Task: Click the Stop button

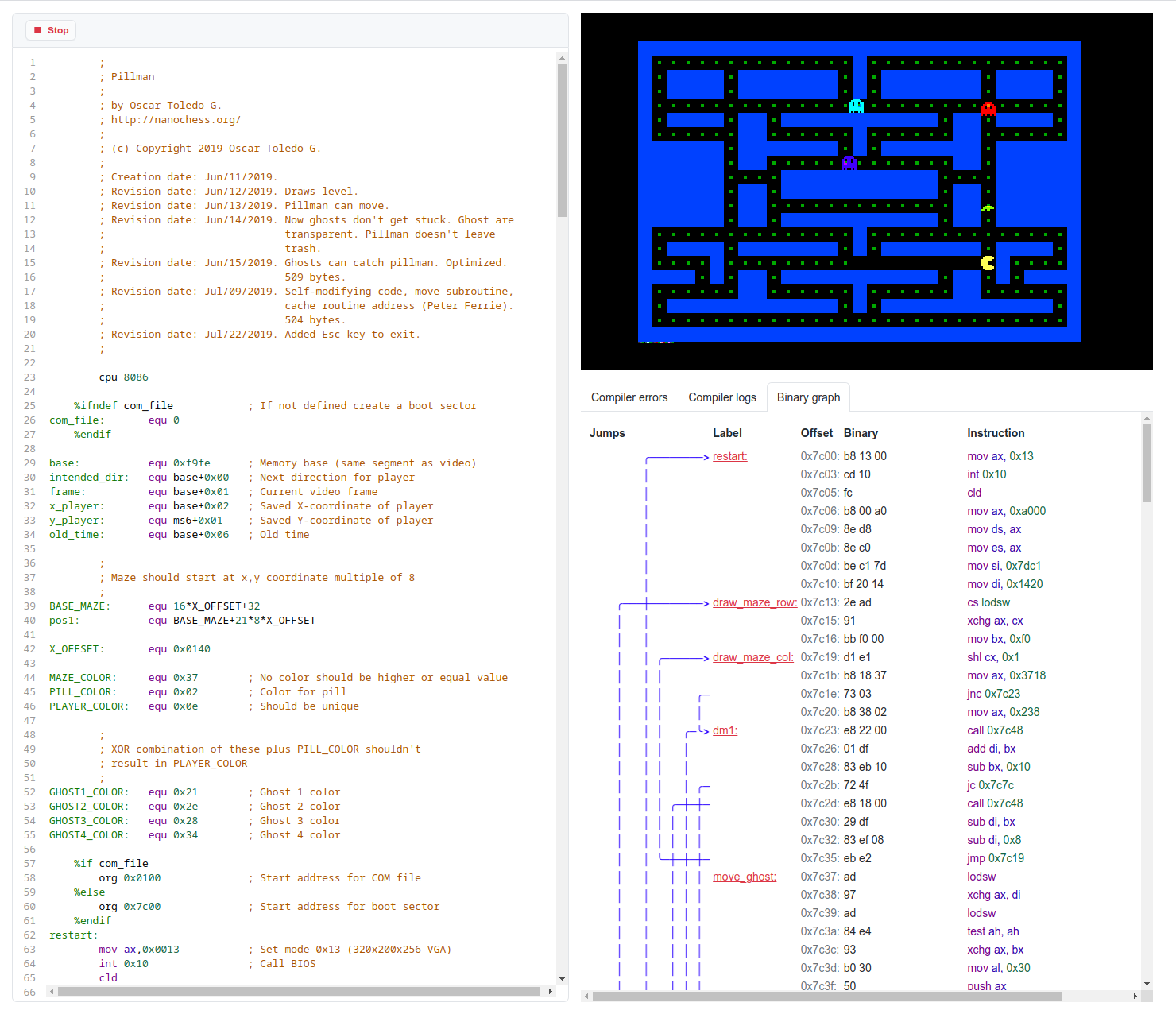Action: point(51,30)
